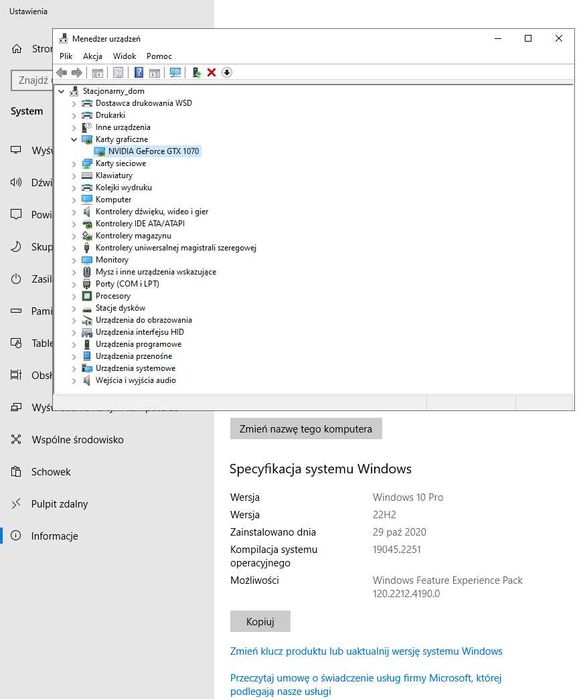Image resolution: width=581 pixels, height=699 pixels.
Task: Expand the Monitory node
Action: coord(74,260)
